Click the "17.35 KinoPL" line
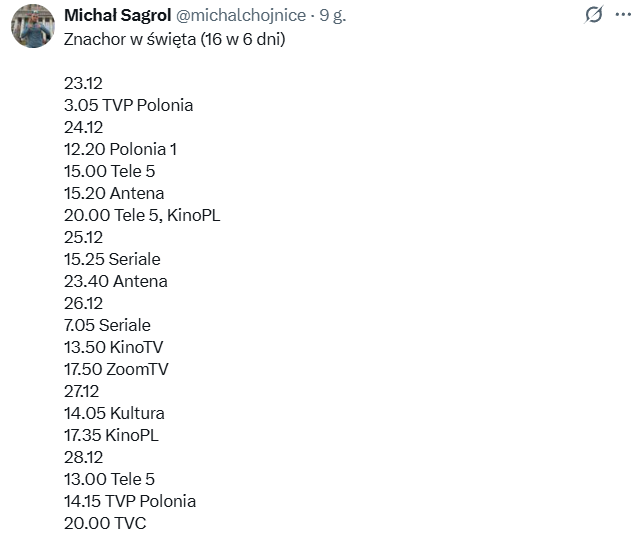 (111, 435)
